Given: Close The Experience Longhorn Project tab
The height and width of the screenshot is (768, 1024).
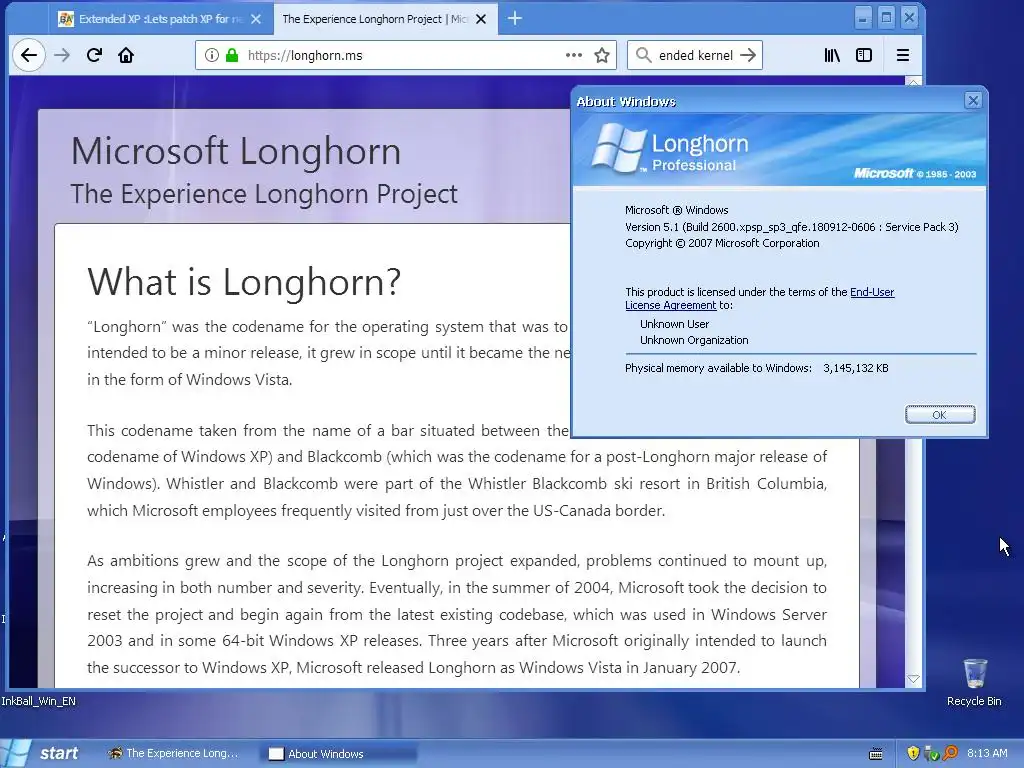Looking at the screenshot, I should pos(481,20).
